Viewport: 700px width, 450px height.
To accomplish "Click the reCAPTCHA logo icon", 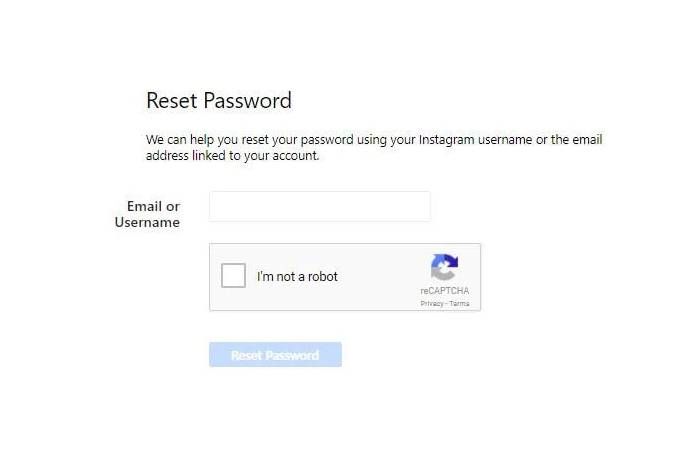I will point(444,268).
